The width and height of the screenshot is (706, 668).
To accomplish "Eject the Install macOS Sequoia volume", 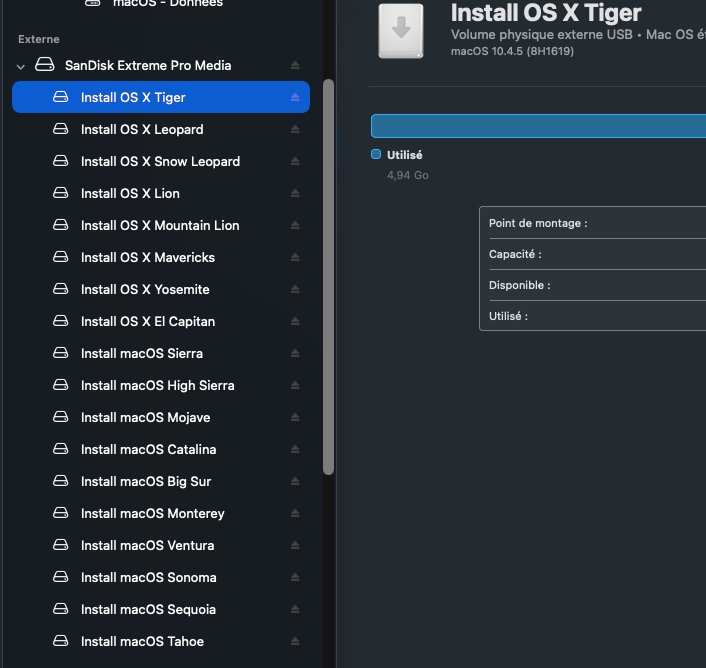I will pyautogui.click(x=295, y=609).
